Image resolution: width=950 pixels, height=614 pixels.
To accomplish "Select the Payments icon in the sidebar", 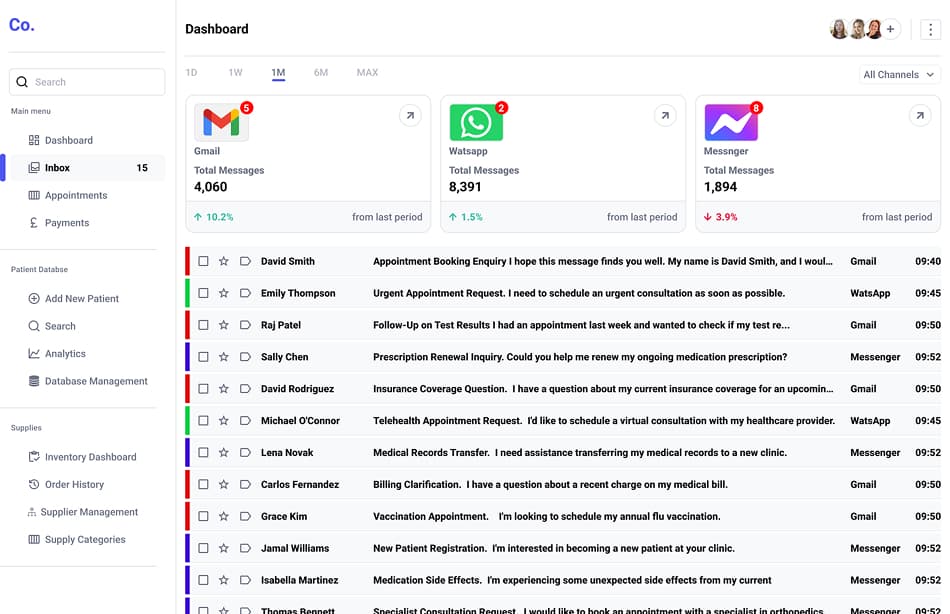I will [x=35, y=222].
